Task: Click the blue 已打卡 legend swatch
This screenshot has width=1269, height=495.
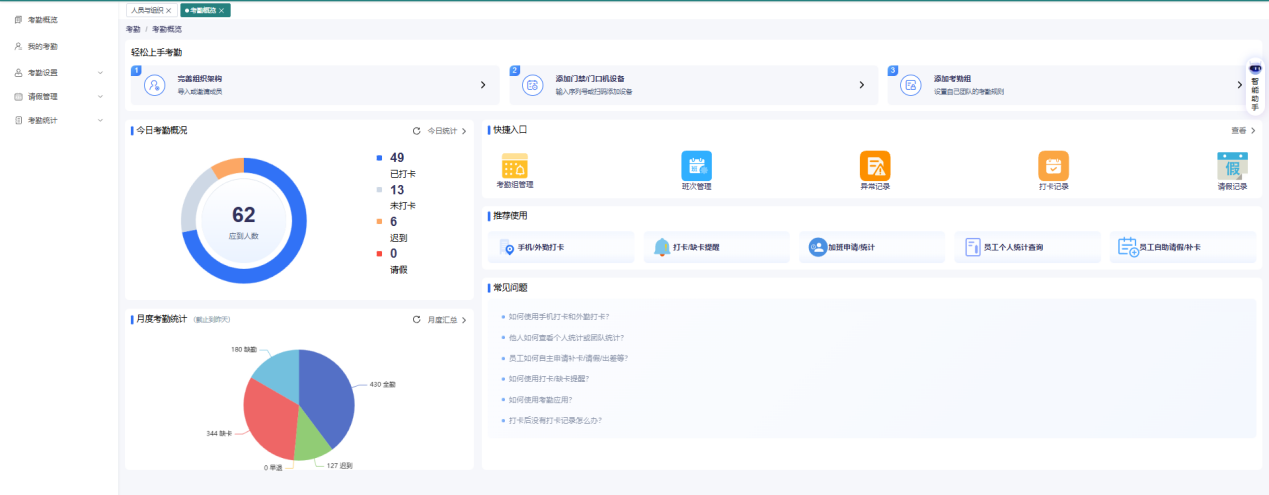Action: click(x=379, y=157)
